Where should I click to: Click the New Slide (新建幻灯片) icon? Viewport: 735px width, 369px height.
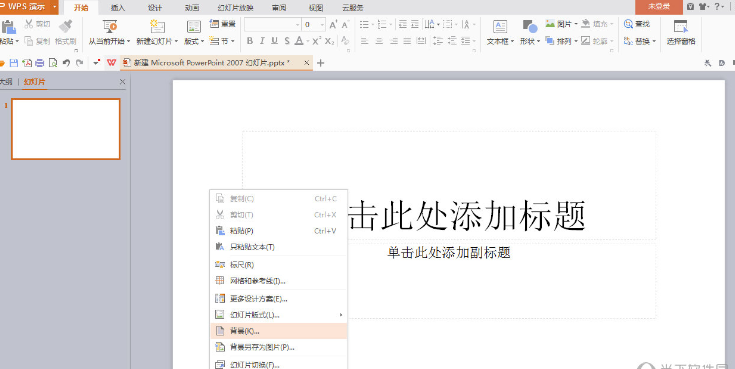[x=157, y=26]
